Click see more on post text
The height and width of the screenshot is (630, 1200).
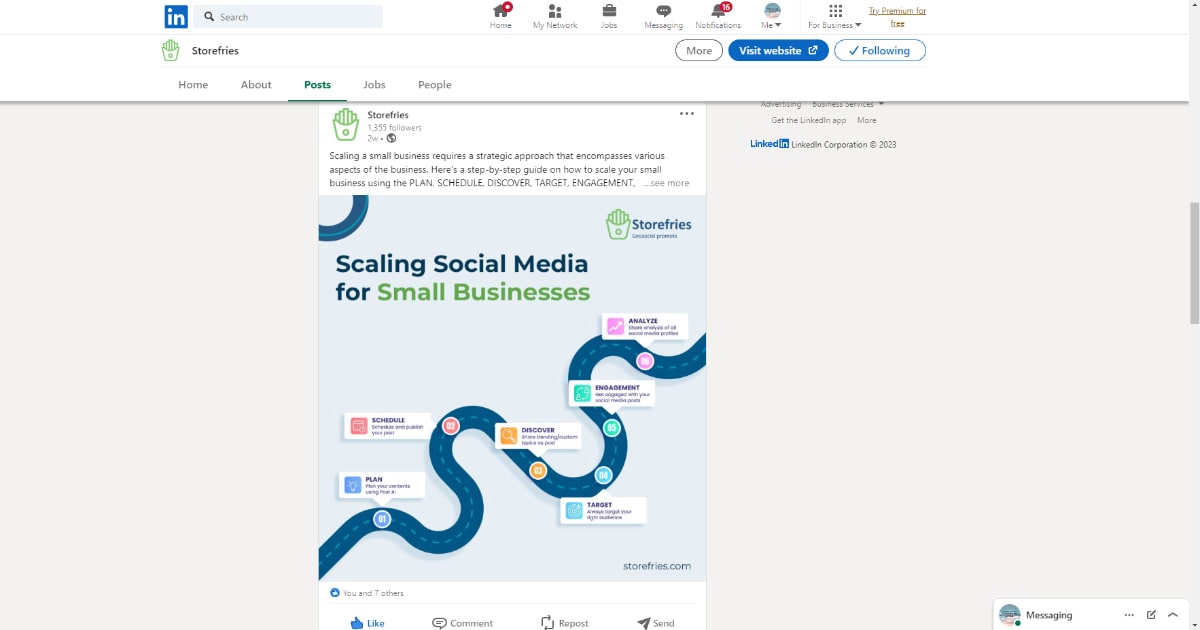pyautogui.click(x=666, y=183)
